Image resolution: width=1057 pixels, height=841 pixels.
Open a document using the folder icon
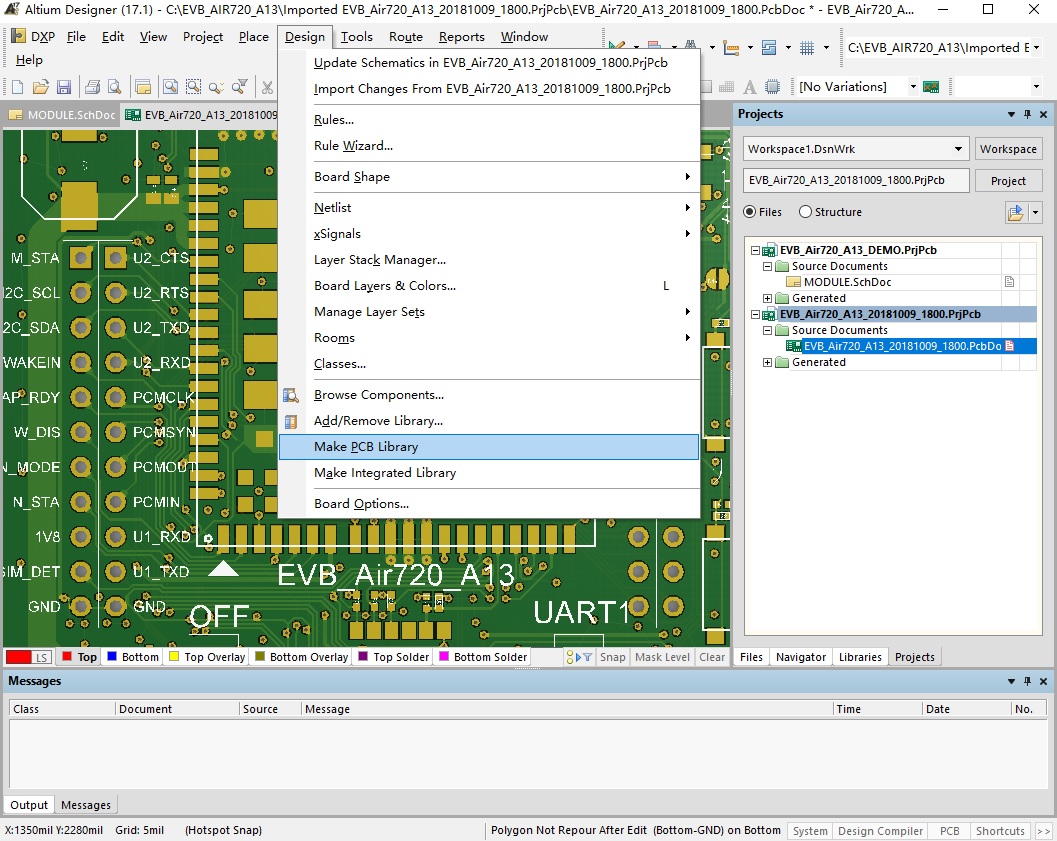[x=40, y=87]
